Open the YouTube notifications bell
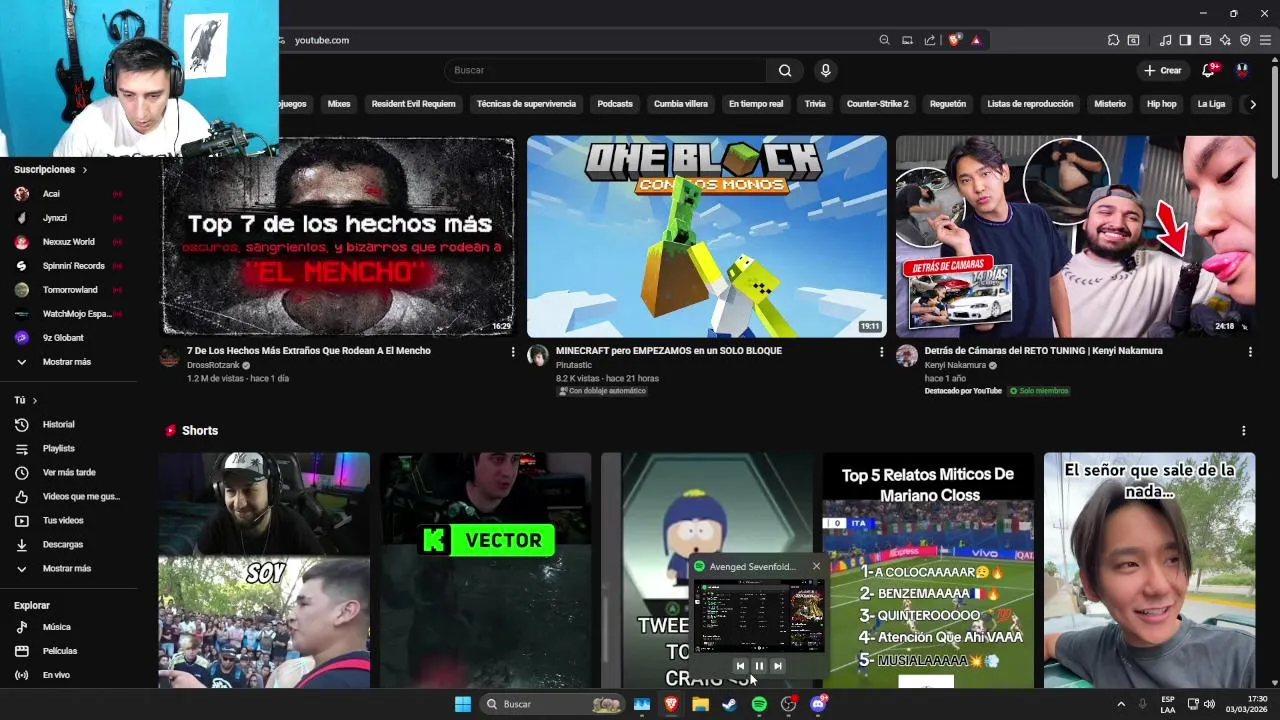This screenshot has height=720, width=1280. tap(1208, 70)
